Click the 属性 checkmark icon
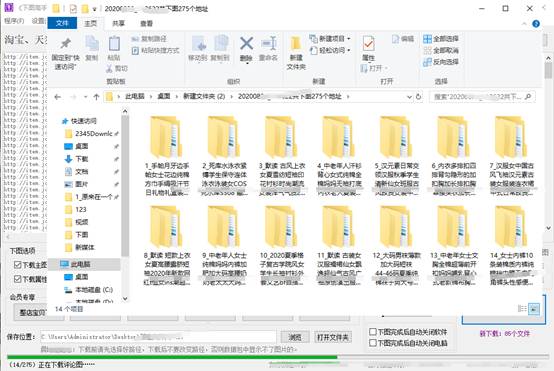The height and width of the screenshot is (371, 554). (x=369, y=44)
